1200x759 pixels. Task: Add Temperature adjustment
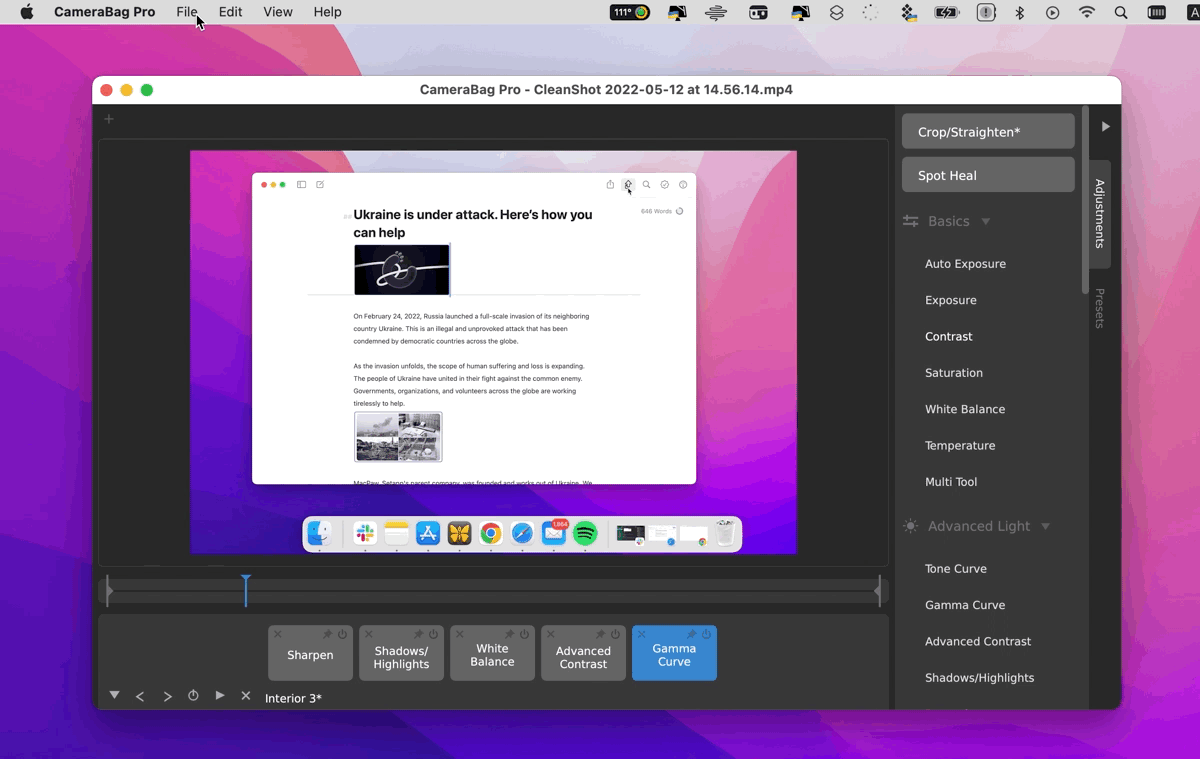pos(960,445)
